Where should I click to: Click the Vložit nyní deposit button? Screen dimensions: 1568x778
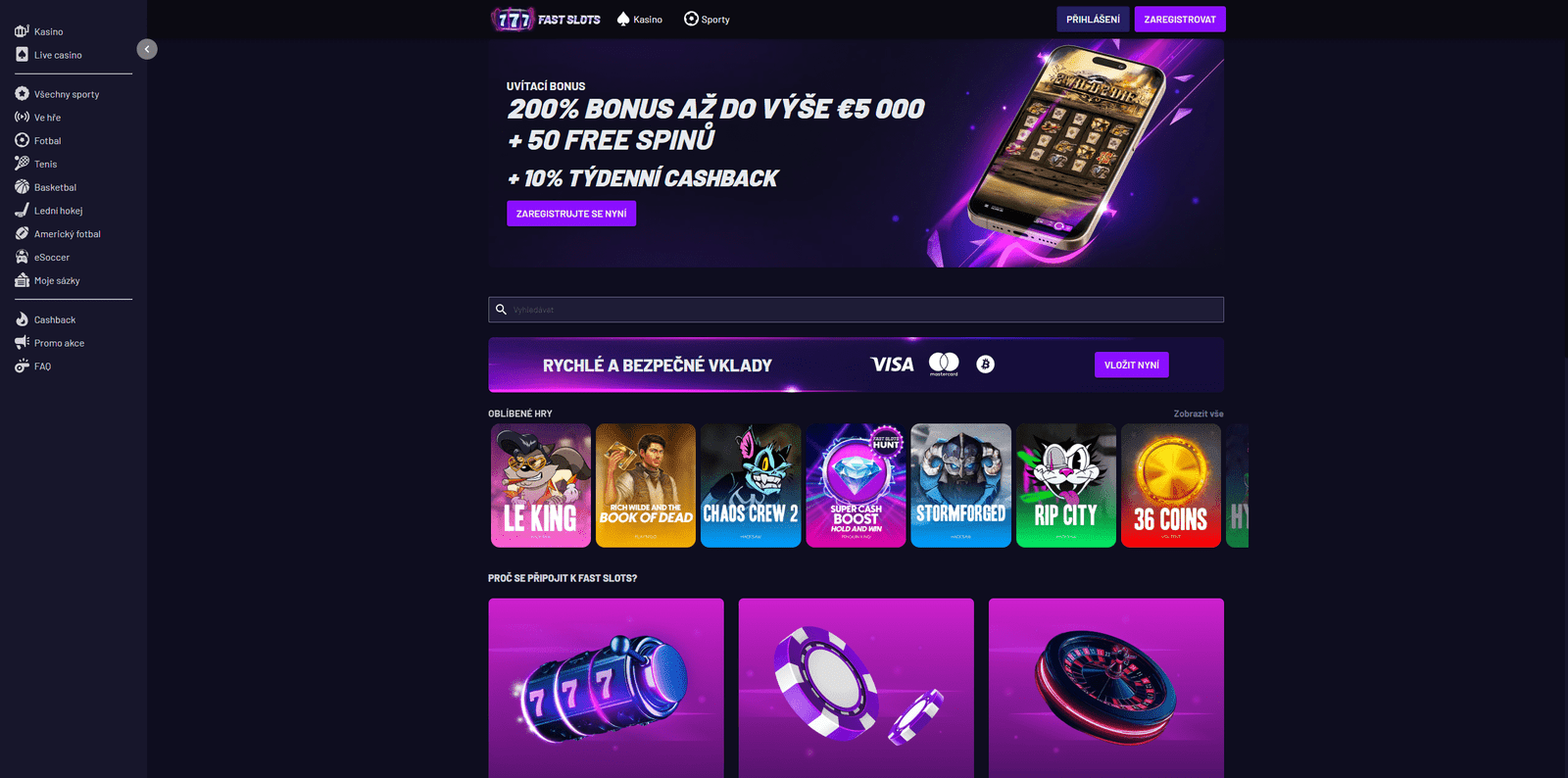pyautogui.click(x=1132, y=365)
